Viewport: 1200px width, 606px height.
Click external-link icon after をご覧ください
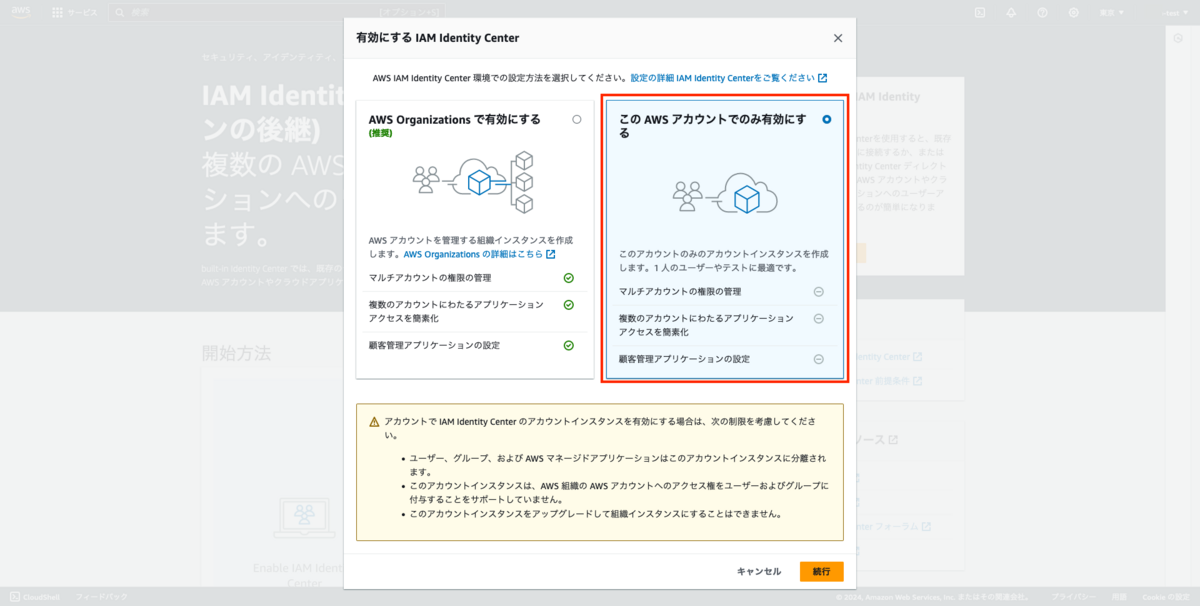pyautogui.click(x=822, y=78)
